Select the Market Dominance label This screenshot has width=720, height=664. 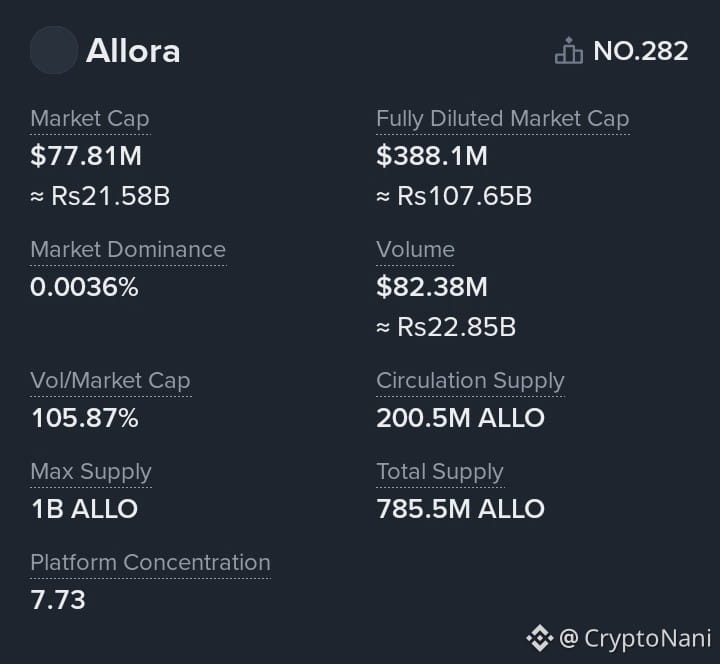coord(128,249)
